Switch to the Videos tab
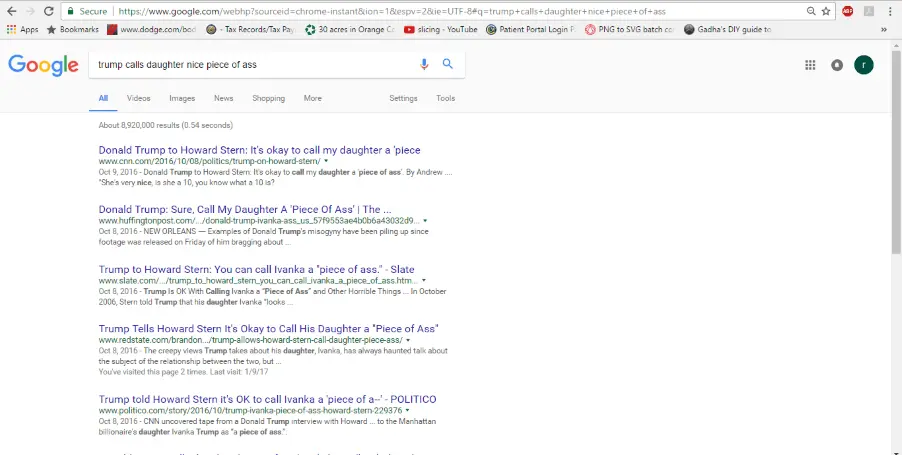 (x=139, y=98)
